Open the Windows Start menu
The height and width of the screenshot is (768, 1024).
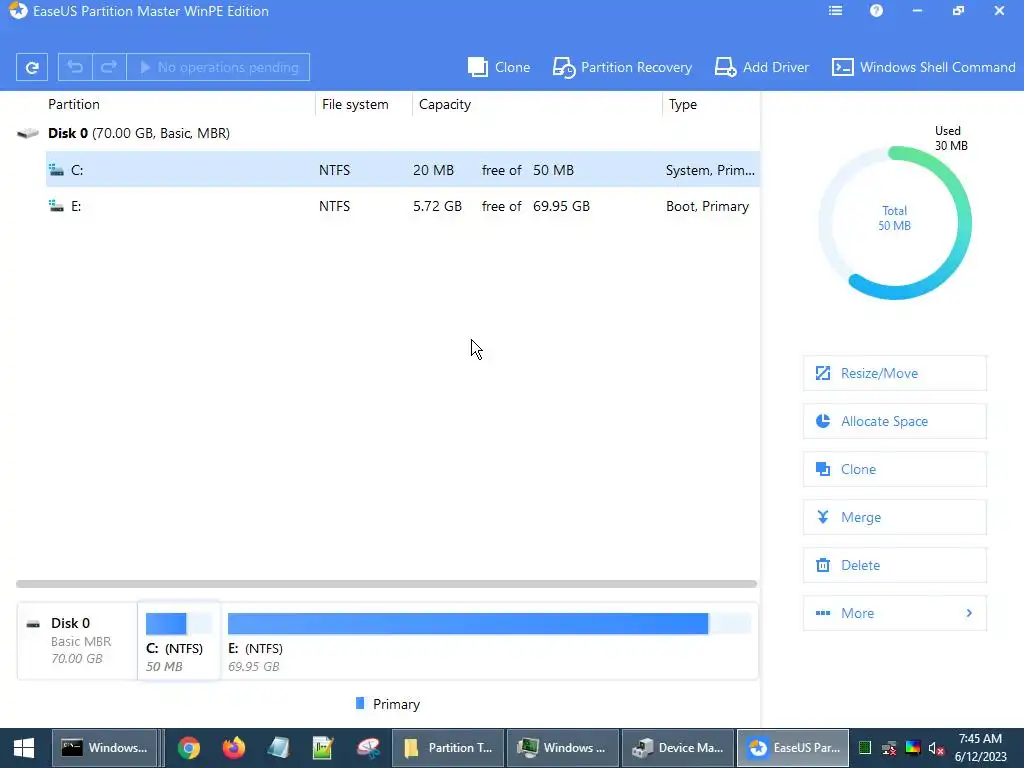point(24,748)
